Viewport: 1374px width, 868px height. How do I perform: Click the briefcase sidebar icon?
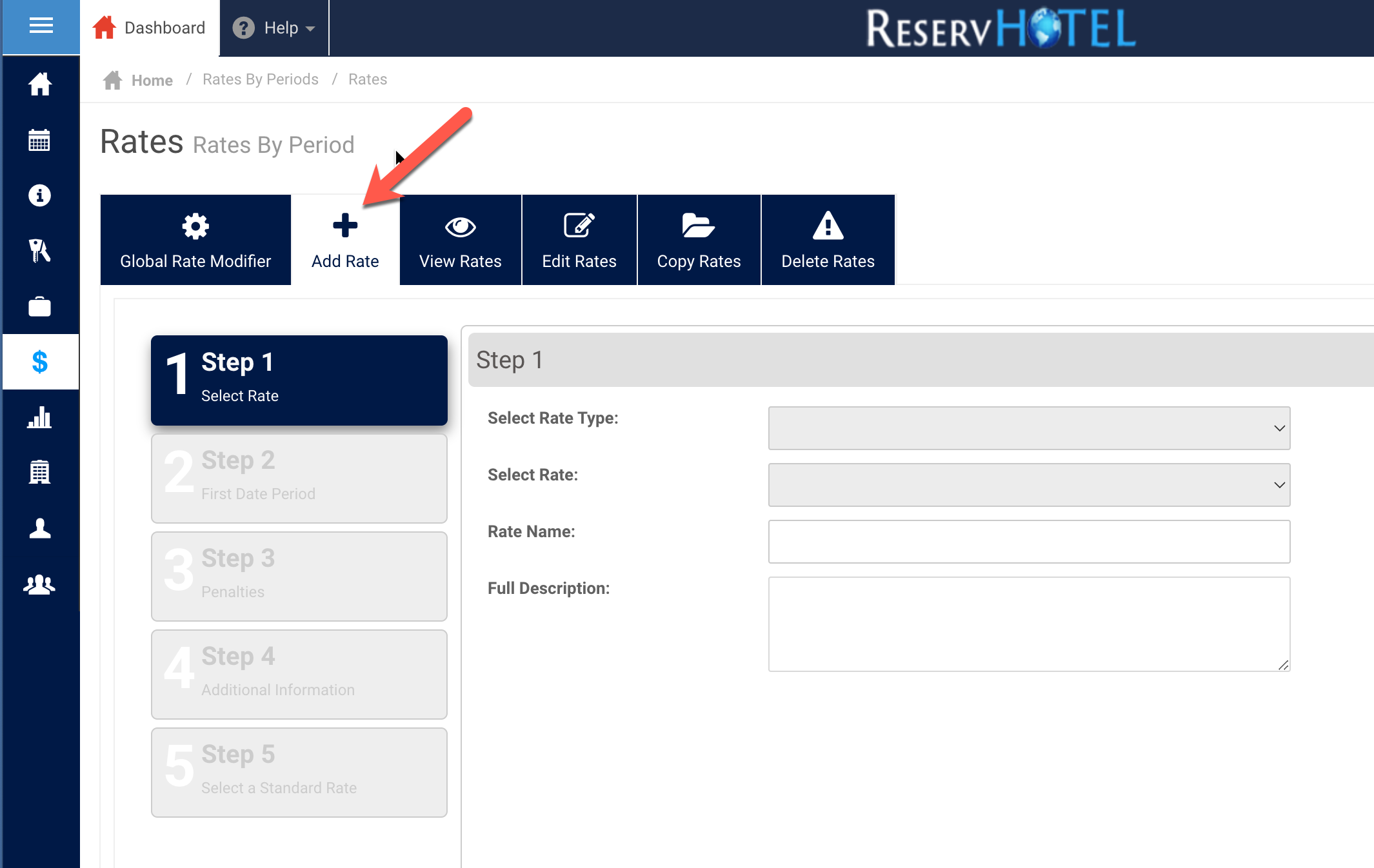click(40, 306)
